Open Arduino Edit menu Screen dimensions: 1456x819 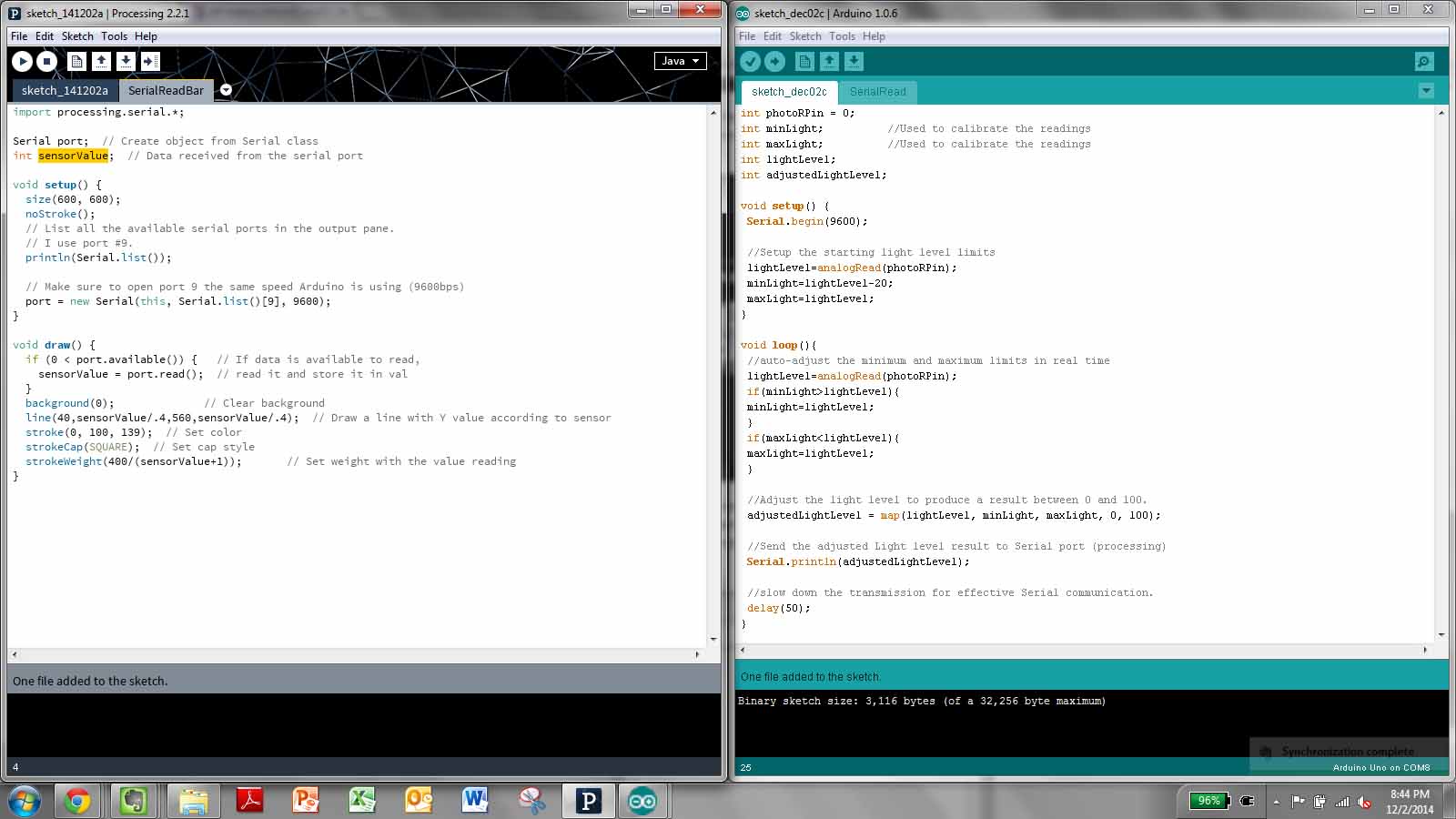tap(773, 36)
